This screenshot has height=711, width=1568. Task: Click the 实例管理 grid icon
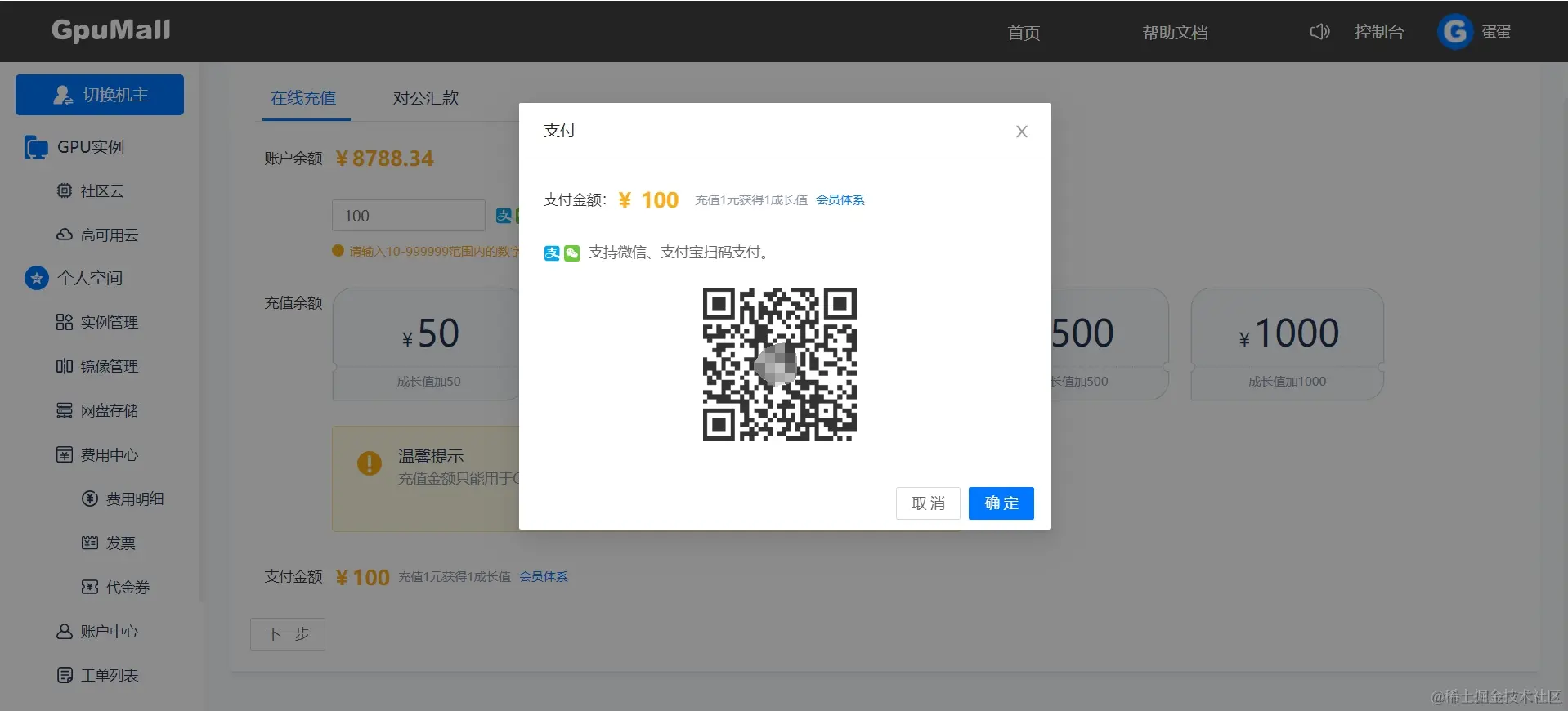[x=65, y=322]
